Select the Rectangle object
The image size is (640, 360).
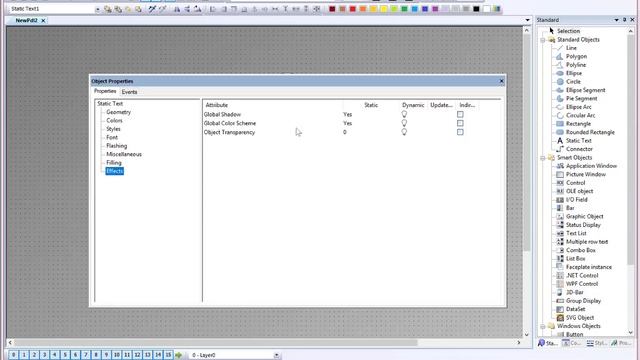(x=578, y=124)
